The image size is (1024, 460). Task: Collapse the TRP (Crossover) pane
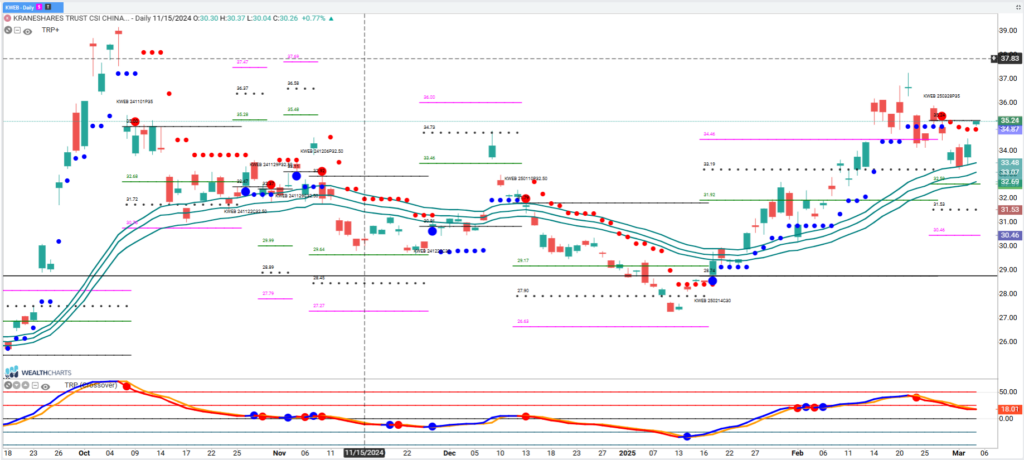(35, 386)
